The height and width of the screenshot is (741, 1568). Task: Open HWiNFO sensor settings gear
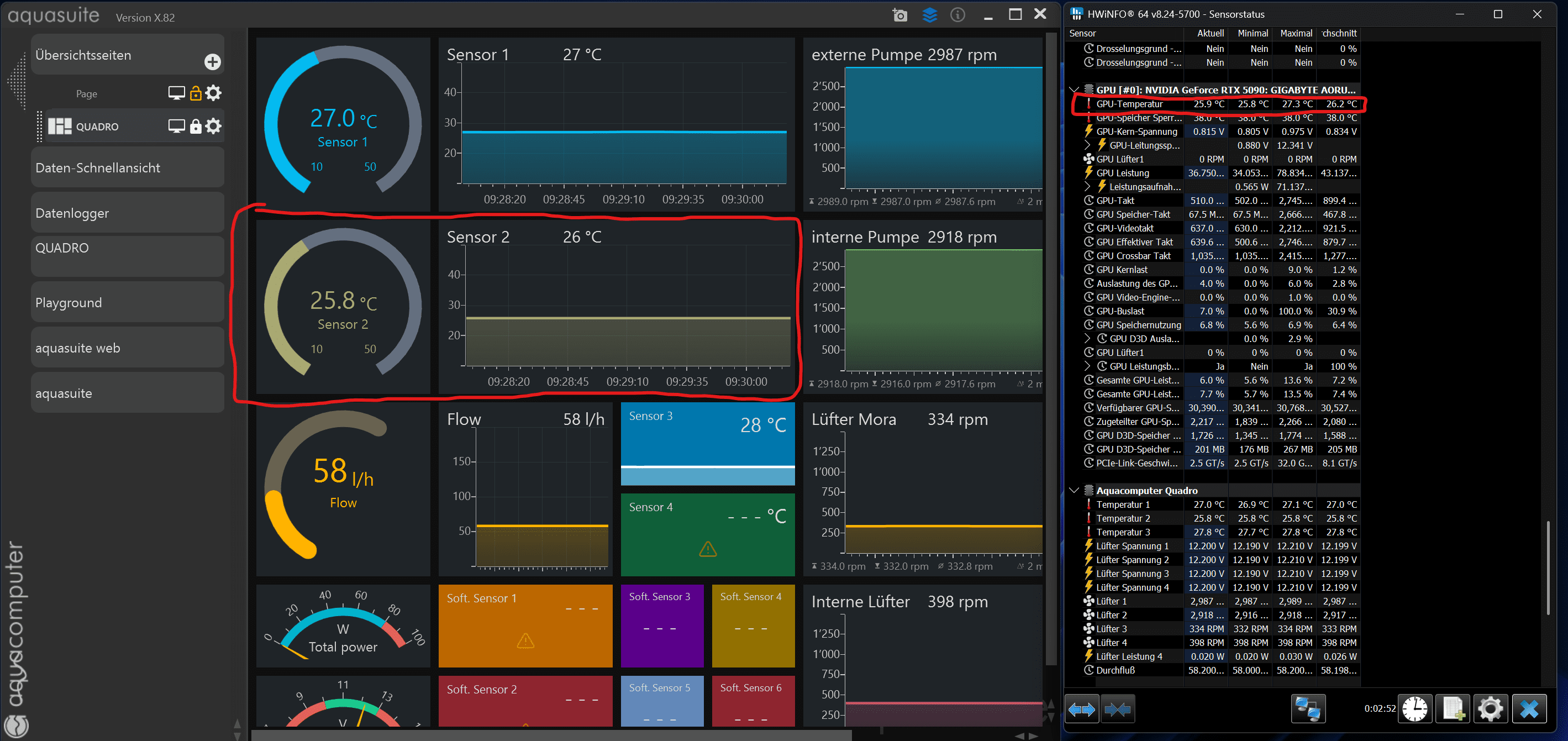1490,710
